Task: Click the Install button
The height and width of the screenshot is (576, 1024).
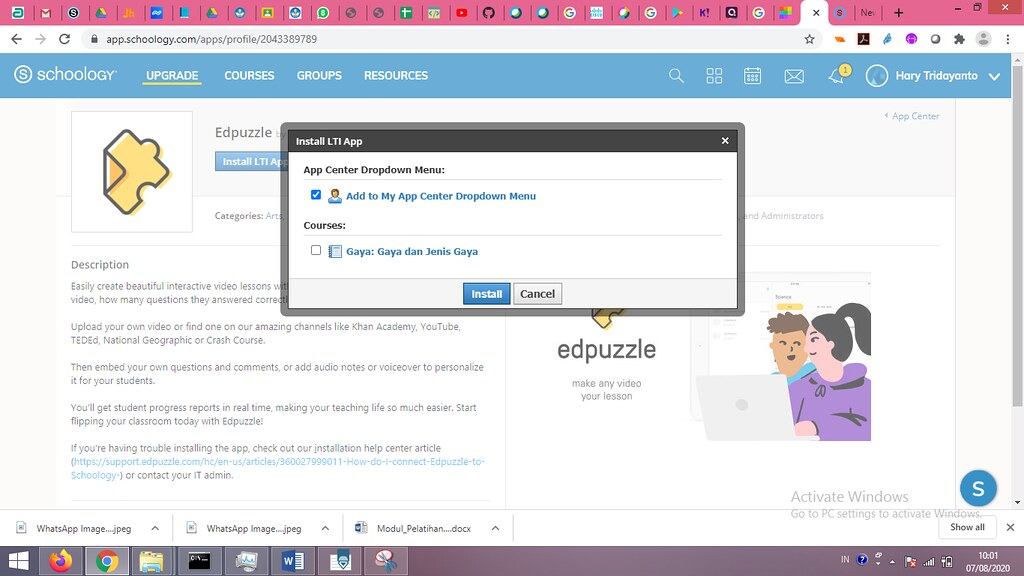Action: [x=487, y=294]
